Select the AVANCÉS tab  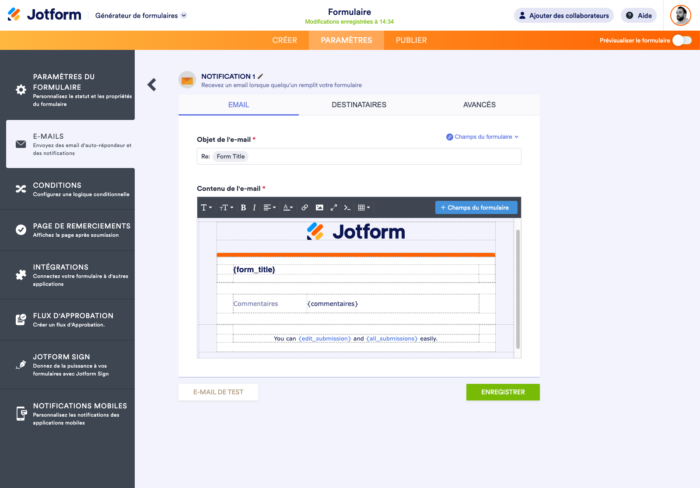click(479, 105)
